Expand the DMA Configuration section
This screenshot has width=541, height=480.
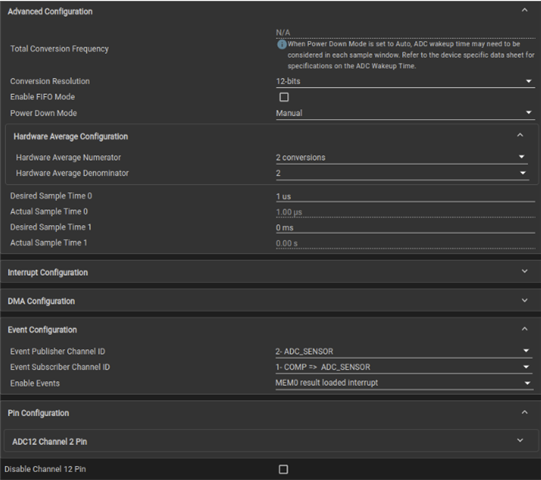524,300
